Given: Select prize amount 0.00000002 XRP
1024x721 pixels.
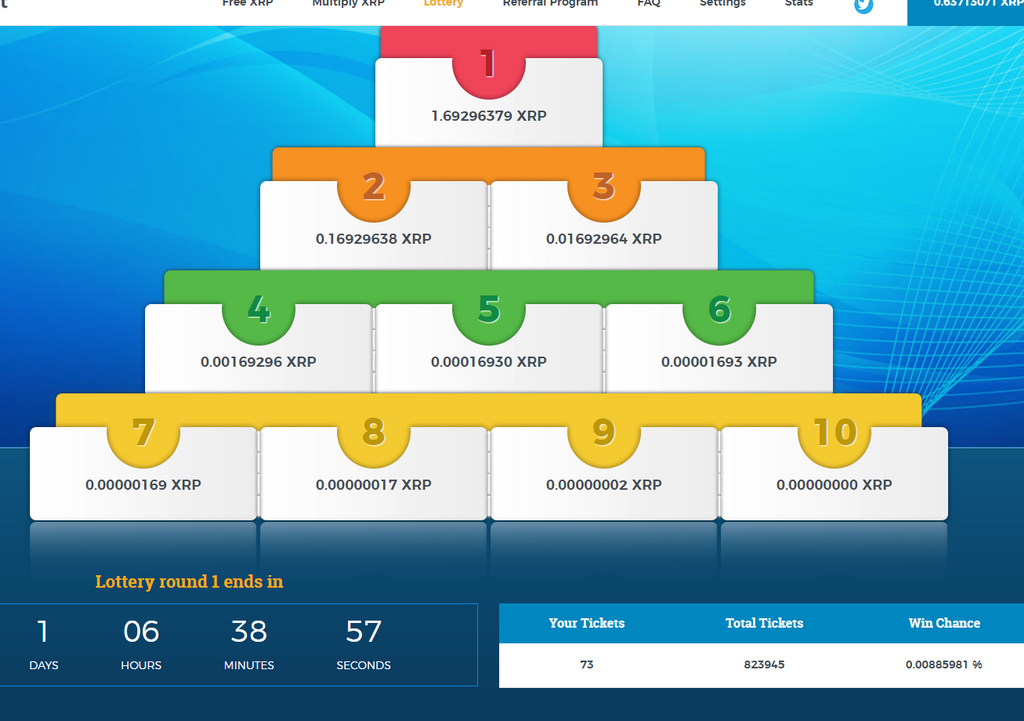Looking at the screenshot, I should pos(604,485).
